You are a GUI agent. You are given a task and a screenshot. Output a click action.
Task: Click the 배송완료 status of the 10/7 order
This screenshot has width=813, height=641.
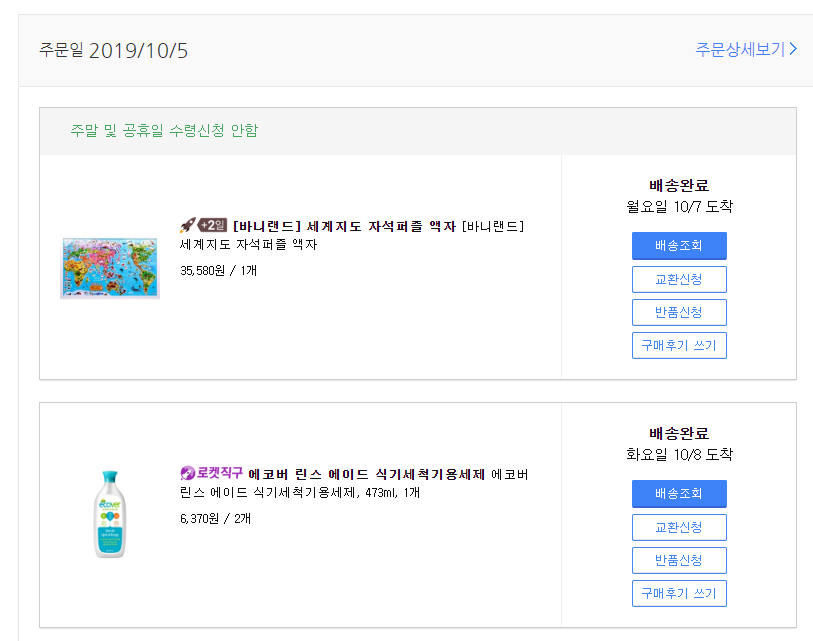[679, 185]
